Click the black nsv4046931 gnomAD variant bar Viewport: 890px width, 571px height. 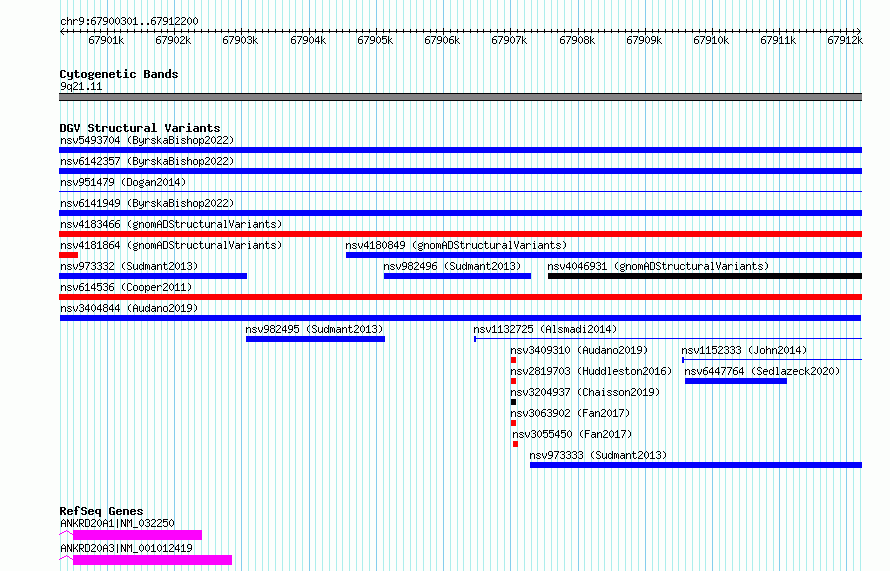click(705, 276)
